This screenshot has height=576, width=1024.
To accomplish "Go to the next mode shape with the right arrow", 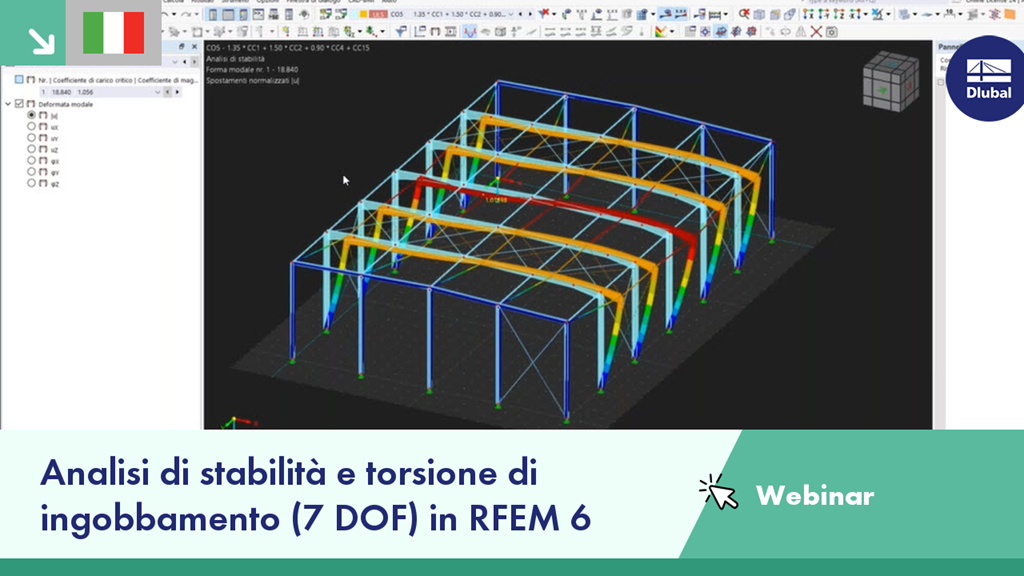I will point(177,92).
